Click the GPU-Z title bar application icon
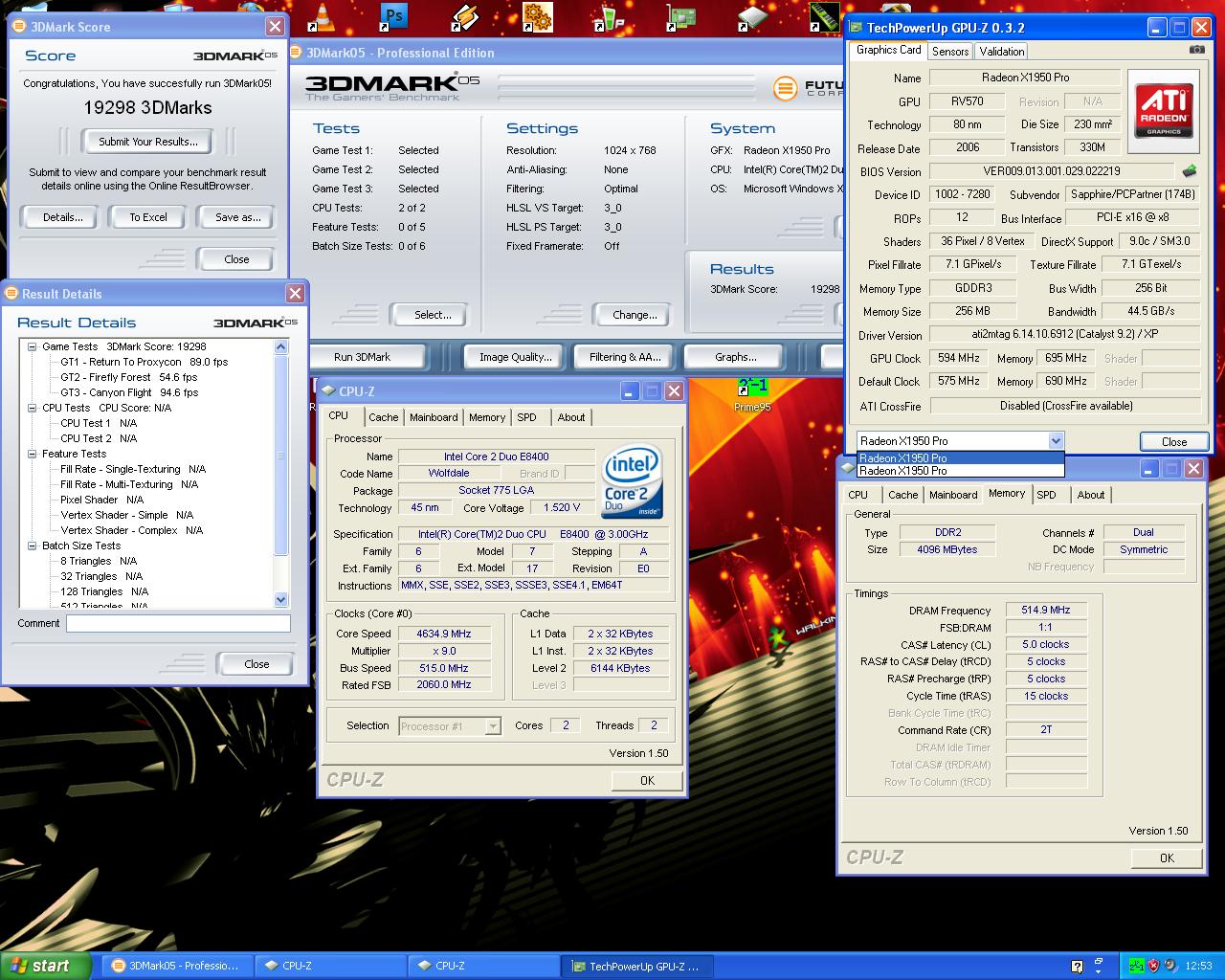Image resolution: width=1225 pixels, height=980 pixels. [x=857, y=28]
